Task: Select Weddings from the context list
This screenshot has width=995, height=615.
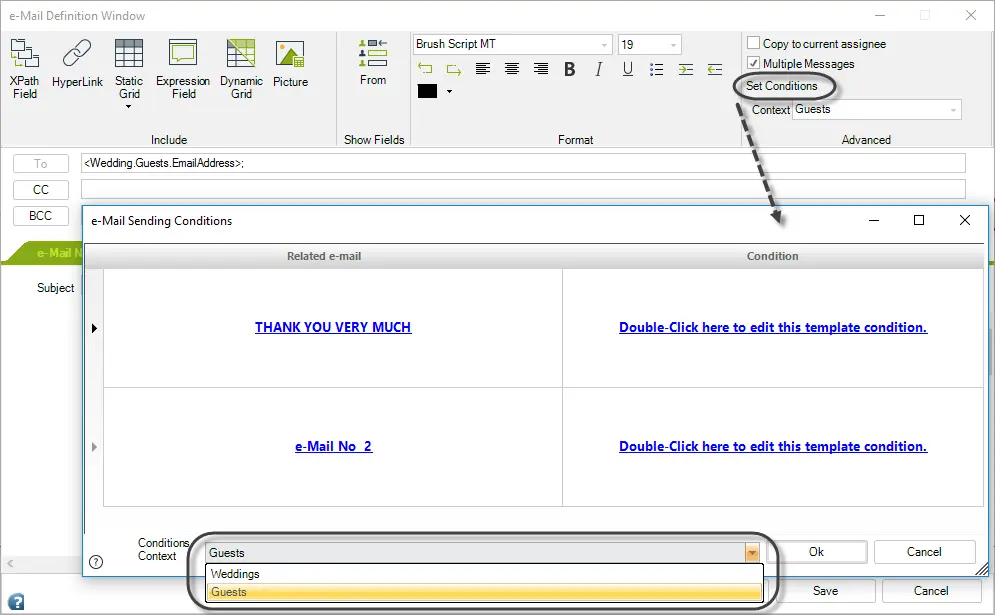Action: click(484, 574)
